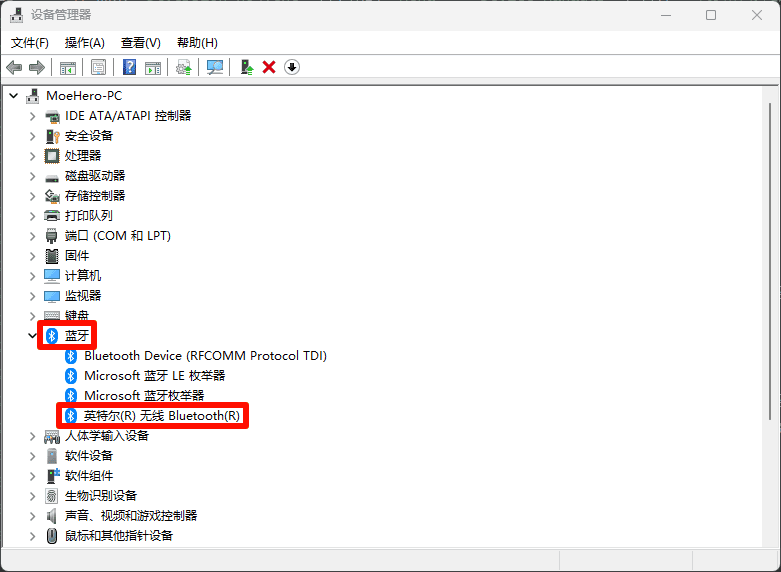The width and height of the screenshot is (781, 572).
Task: Click the 软件设备 label
Action: click(89, 456)
